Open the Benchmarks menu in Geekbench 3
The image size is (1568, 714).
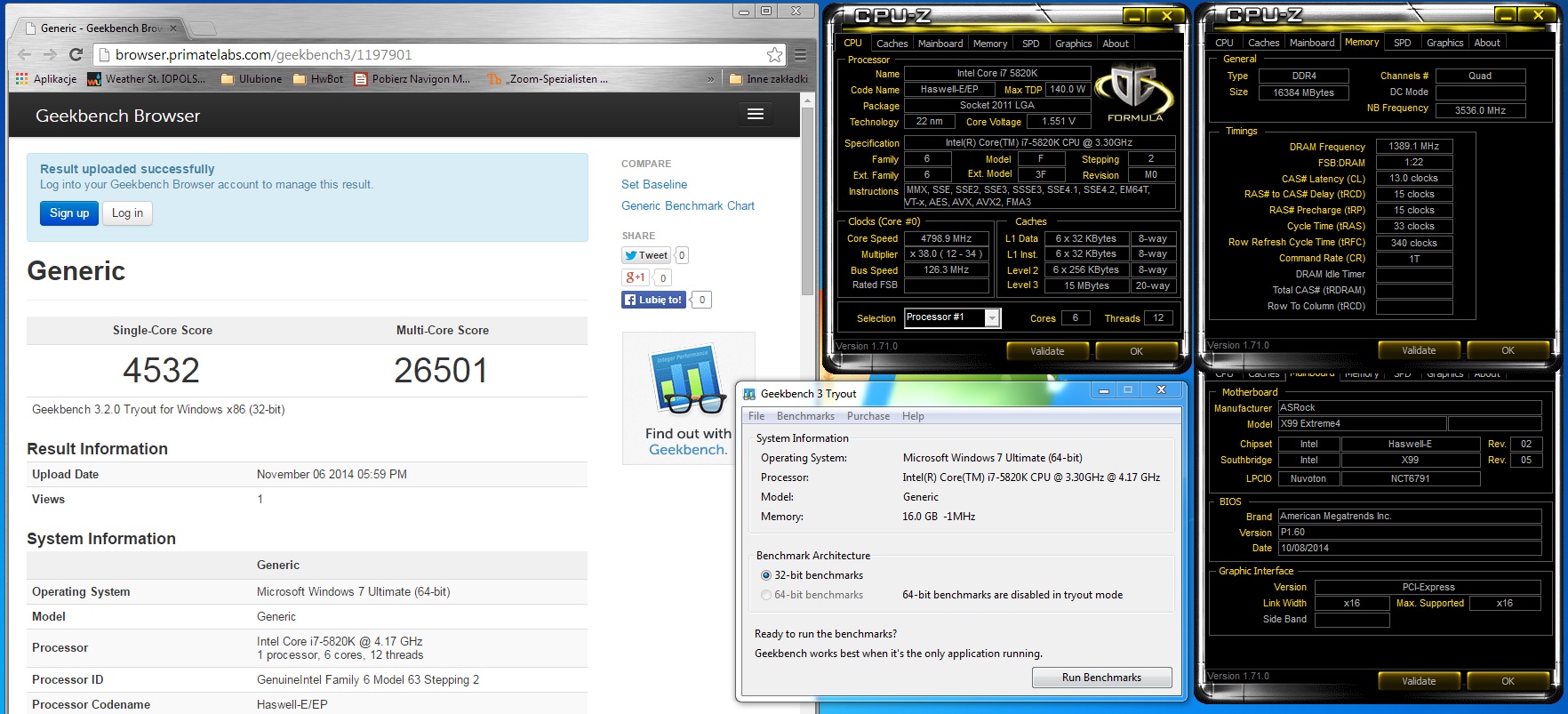805,416
